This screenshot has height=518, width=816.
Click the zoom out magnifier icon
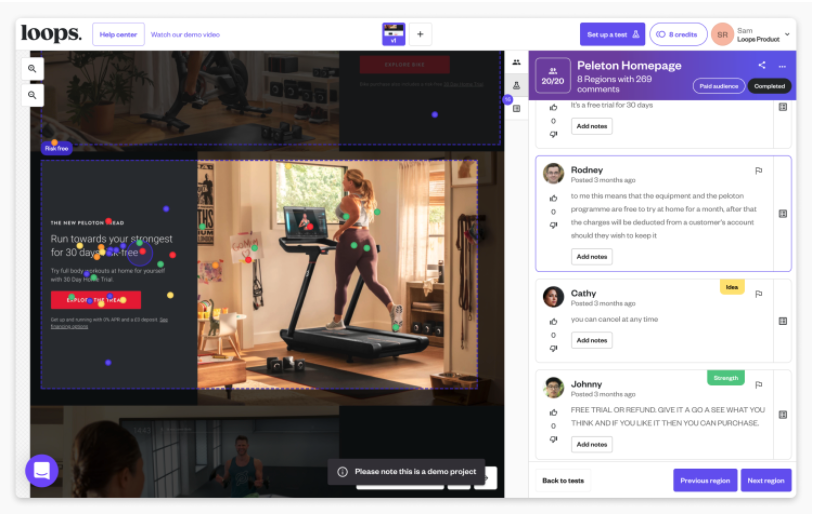pos(32,95)
